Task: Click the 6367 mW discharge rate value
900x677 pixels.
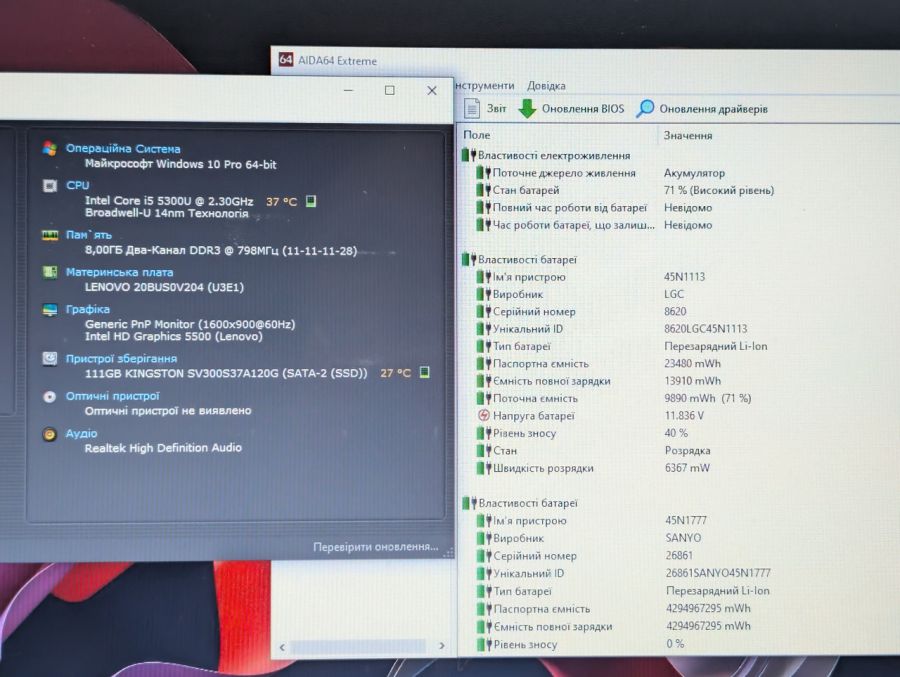Action: [x=687, y=467]
